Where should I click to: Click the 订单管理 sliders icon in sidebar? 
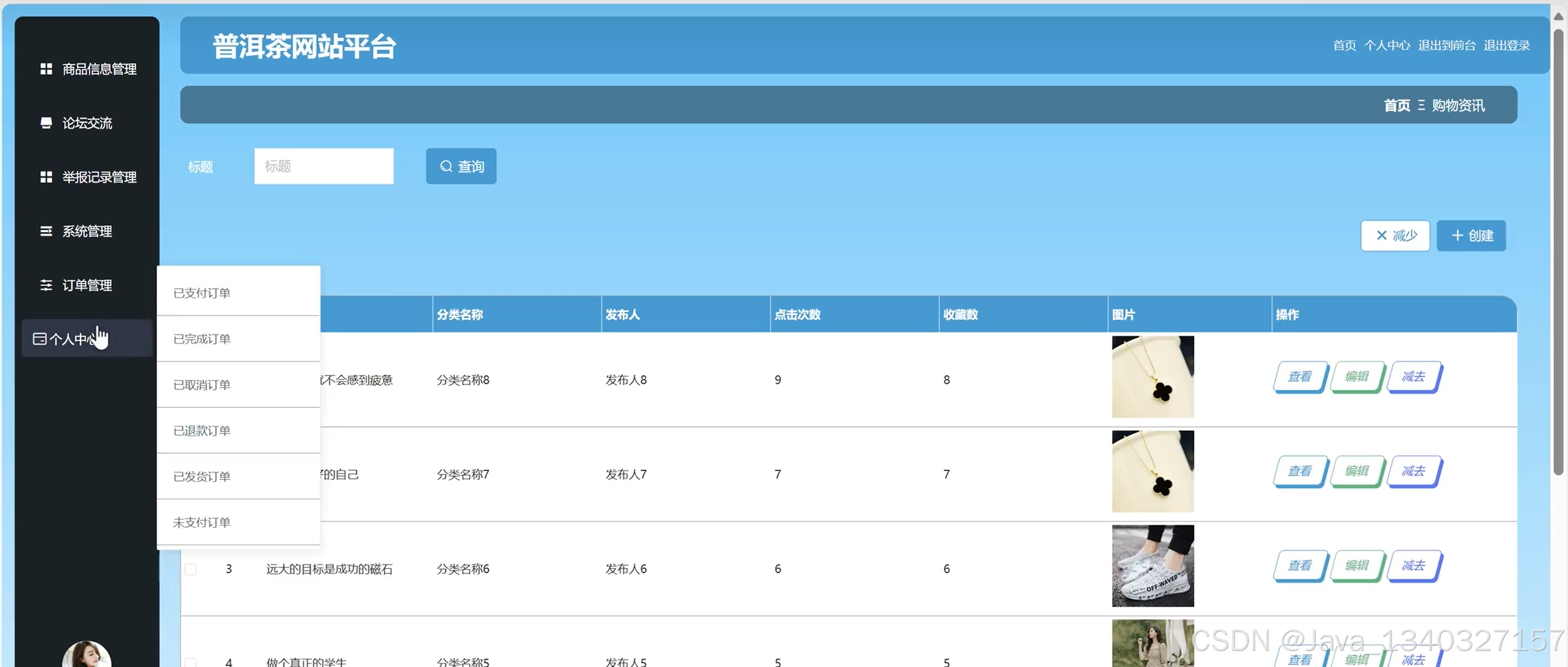point(46,285)
